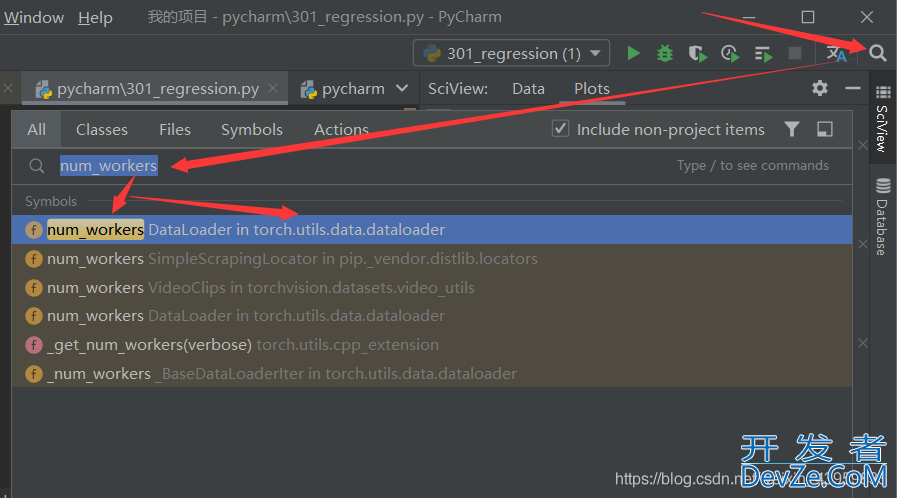Hide the SciView panel with minus icon

(x=853, y=88)
